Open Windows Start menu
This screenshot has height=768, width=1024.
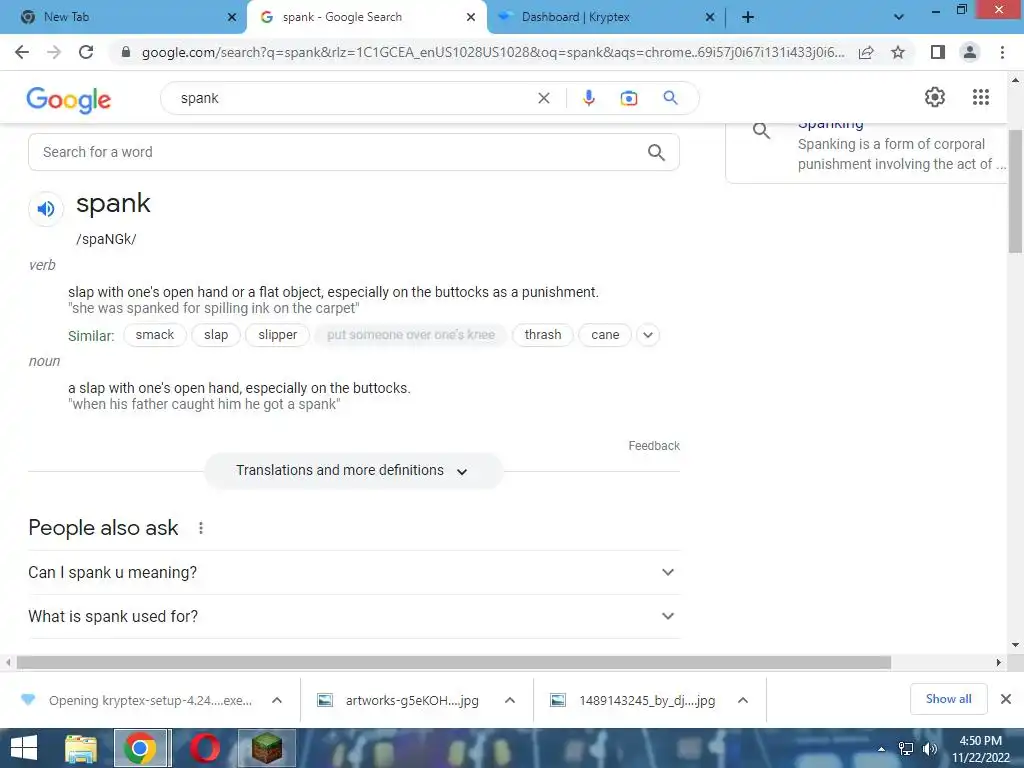coord(24,748)
